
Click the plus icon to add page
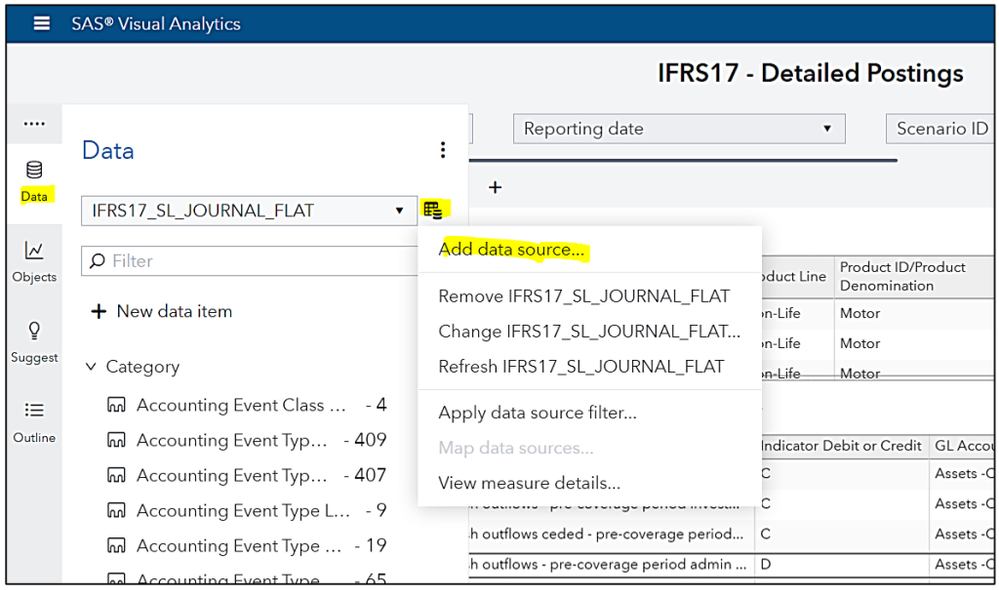click(x=494, y=187)
